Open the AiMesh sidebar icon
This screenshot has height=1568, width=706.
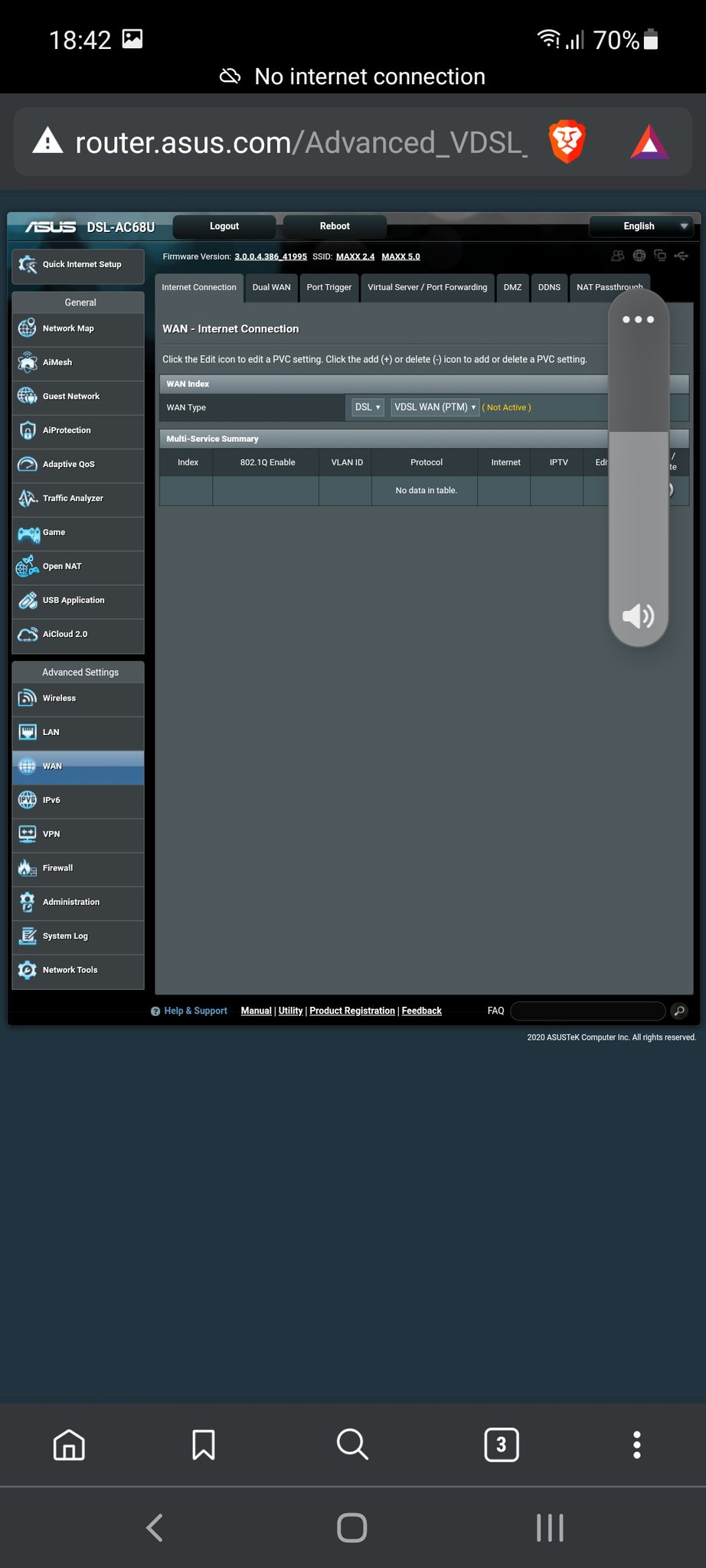(28, 362)
